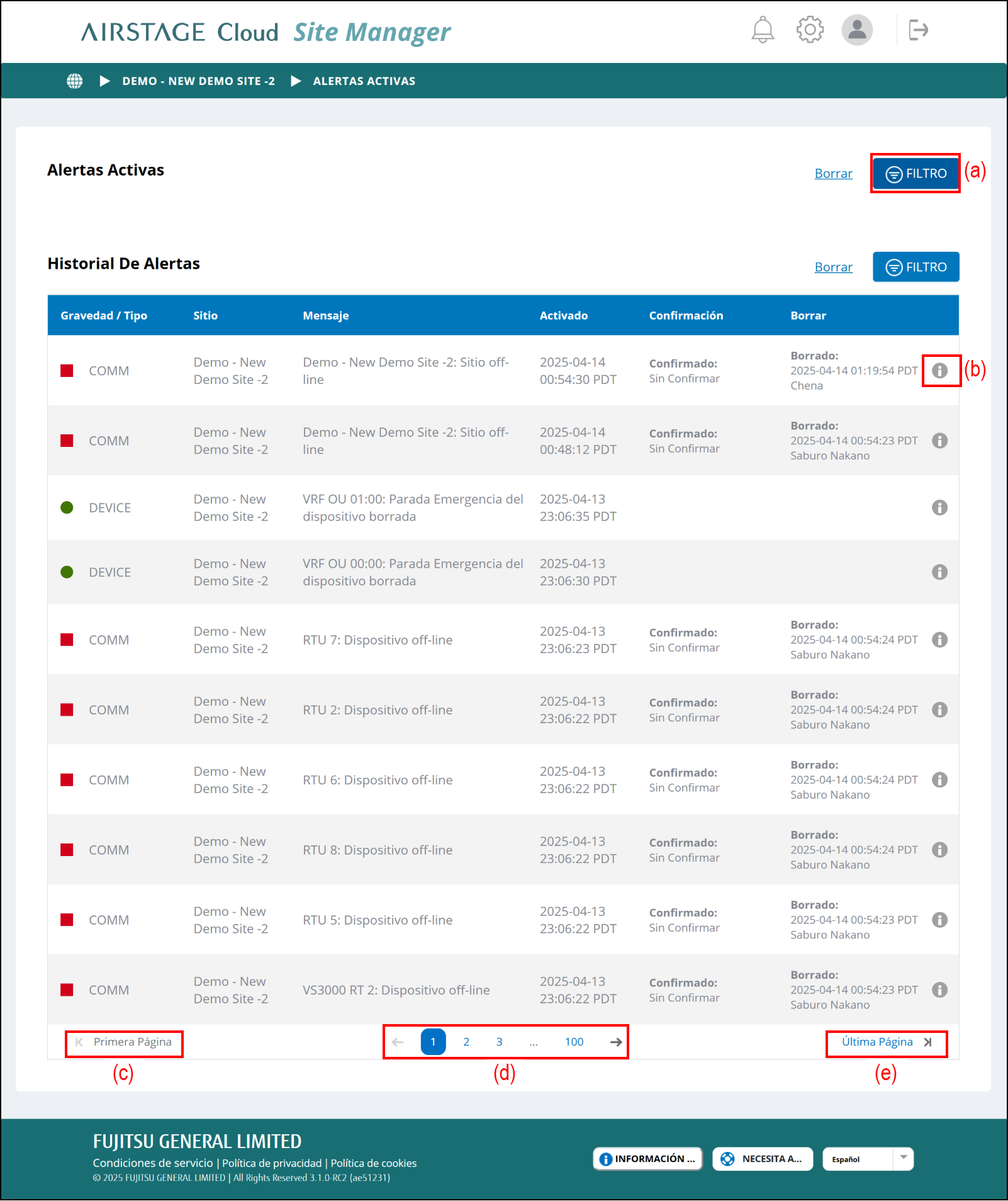Click the logout icon in header

[918, 30]
